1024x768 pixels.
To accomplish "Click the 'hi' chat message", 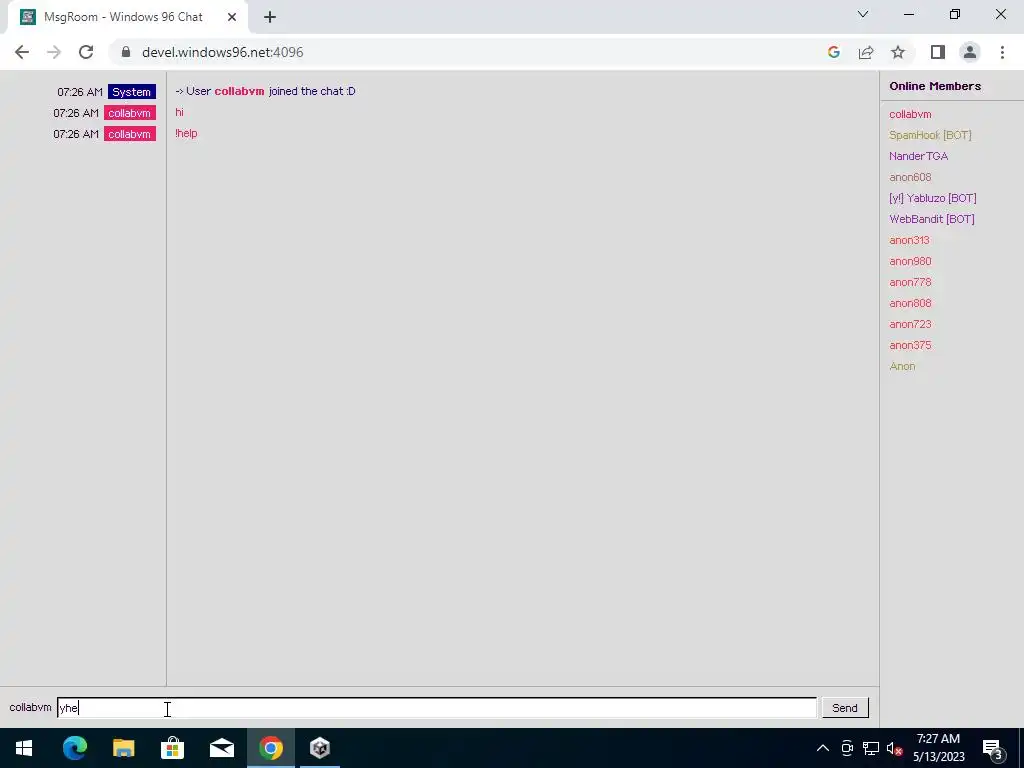I will [179, 112].
